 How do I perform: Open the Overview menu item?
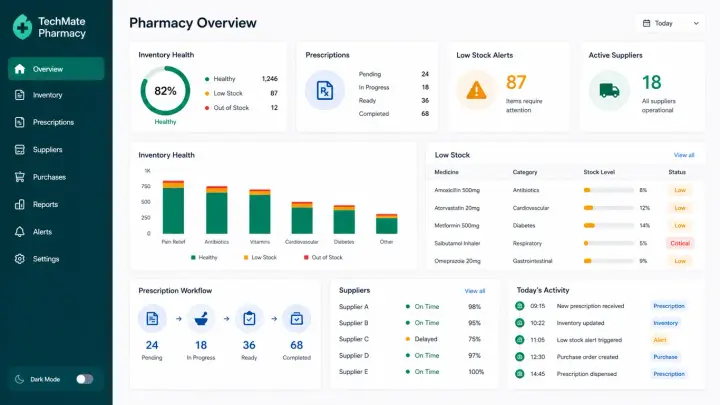tap(56, 69)
